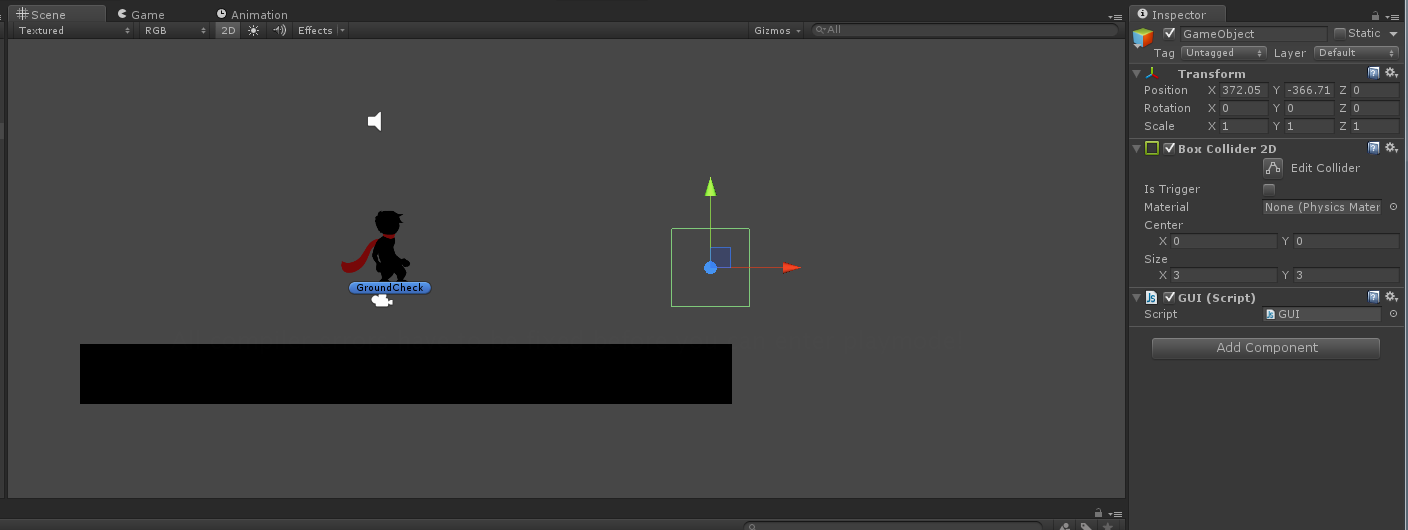Open the Textured draw mode dropdown
This screenshot has width=1408, height=530.
point(74,30)
